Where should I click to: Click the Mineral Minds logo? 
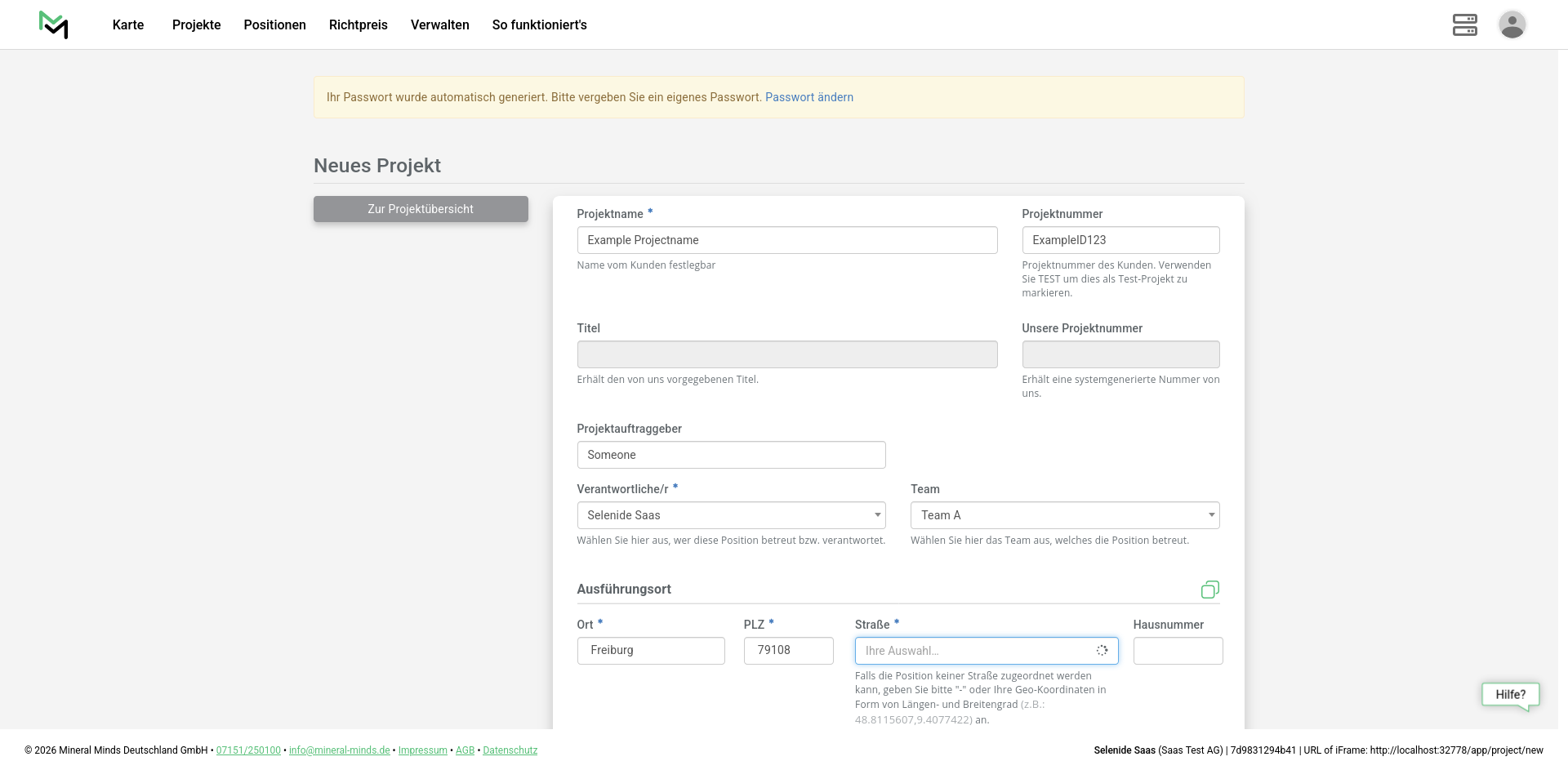pyautogui.click(x=54, y=24)
